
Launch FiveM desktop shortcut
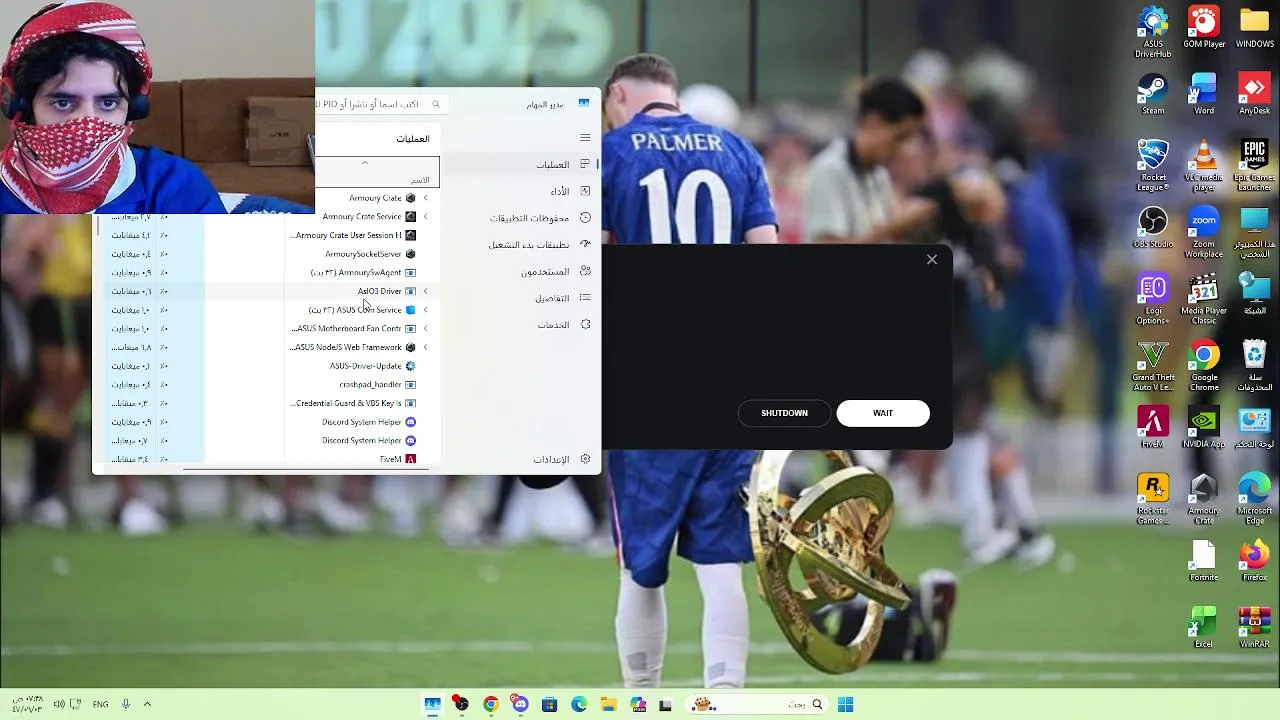(x=1153, y=428)
